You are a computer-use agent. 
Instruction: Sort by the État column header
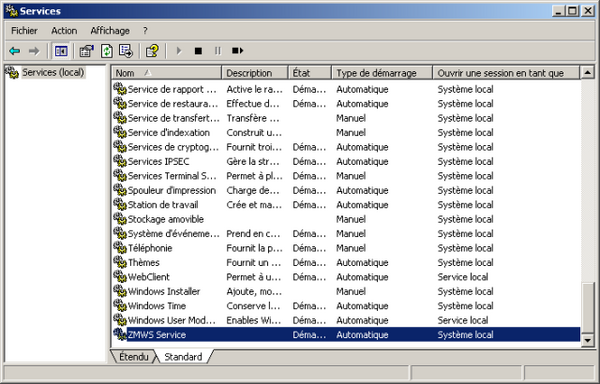(310, 73)
